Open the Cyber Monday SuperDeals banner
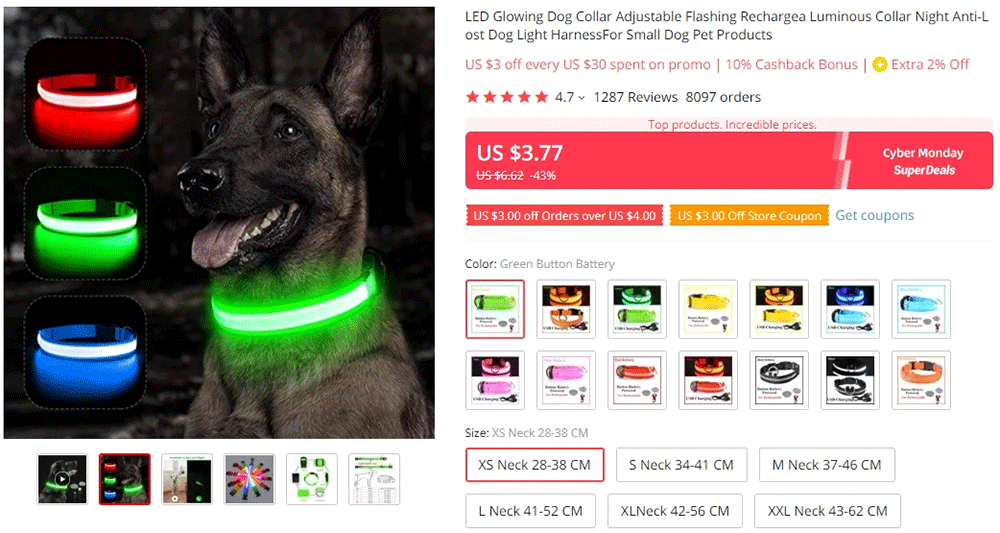The height and width of the screenshot is (533, 1000). [922, 161]
